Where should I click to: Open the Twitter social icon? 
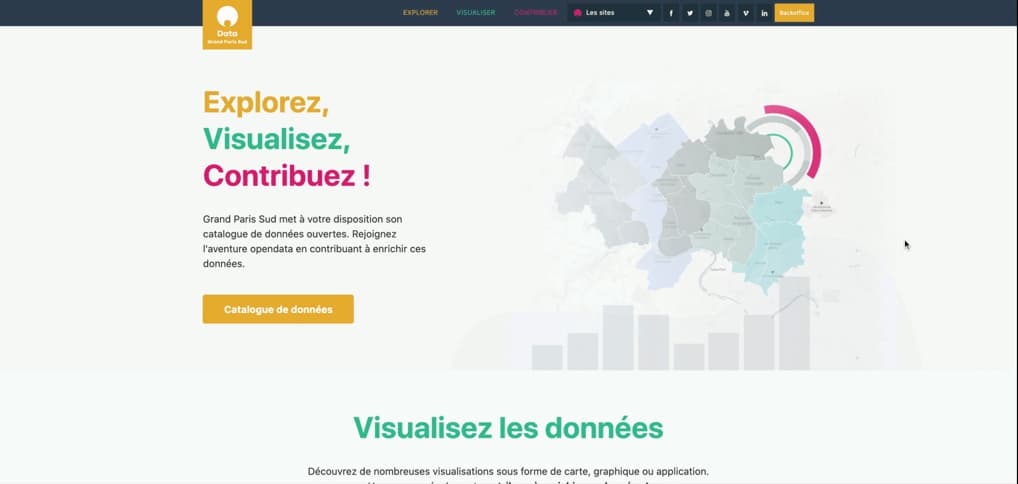pyautogui.click(x=690, y=13)
